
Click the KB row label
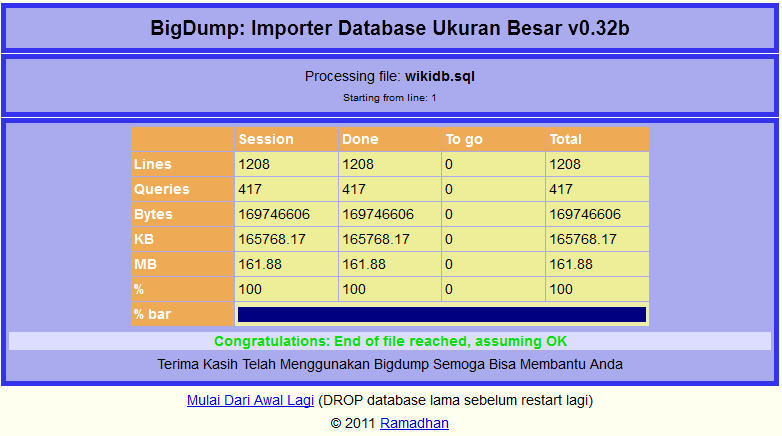[183, 239]
